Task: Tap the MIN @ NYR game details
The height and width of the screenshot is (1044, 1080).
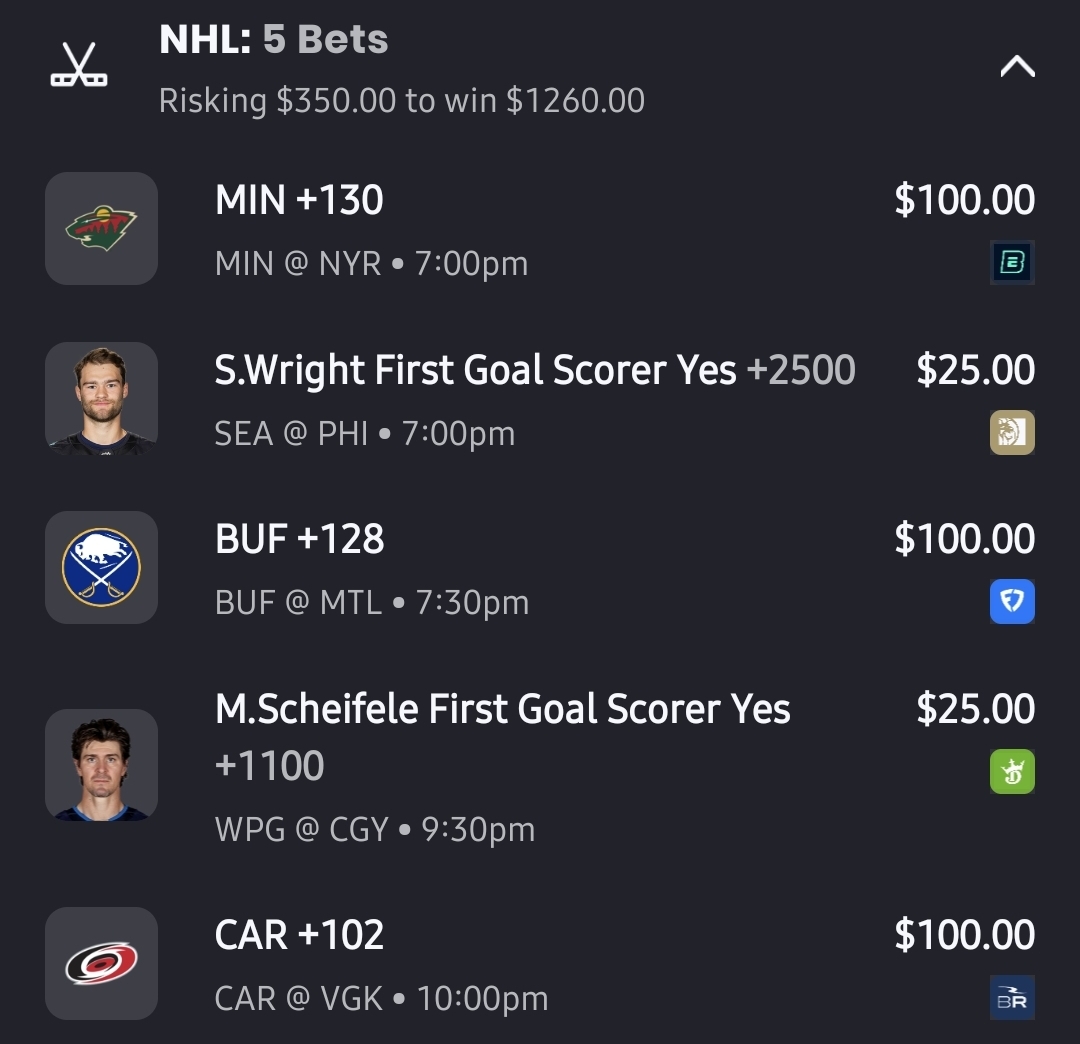Action: [371, 264]
